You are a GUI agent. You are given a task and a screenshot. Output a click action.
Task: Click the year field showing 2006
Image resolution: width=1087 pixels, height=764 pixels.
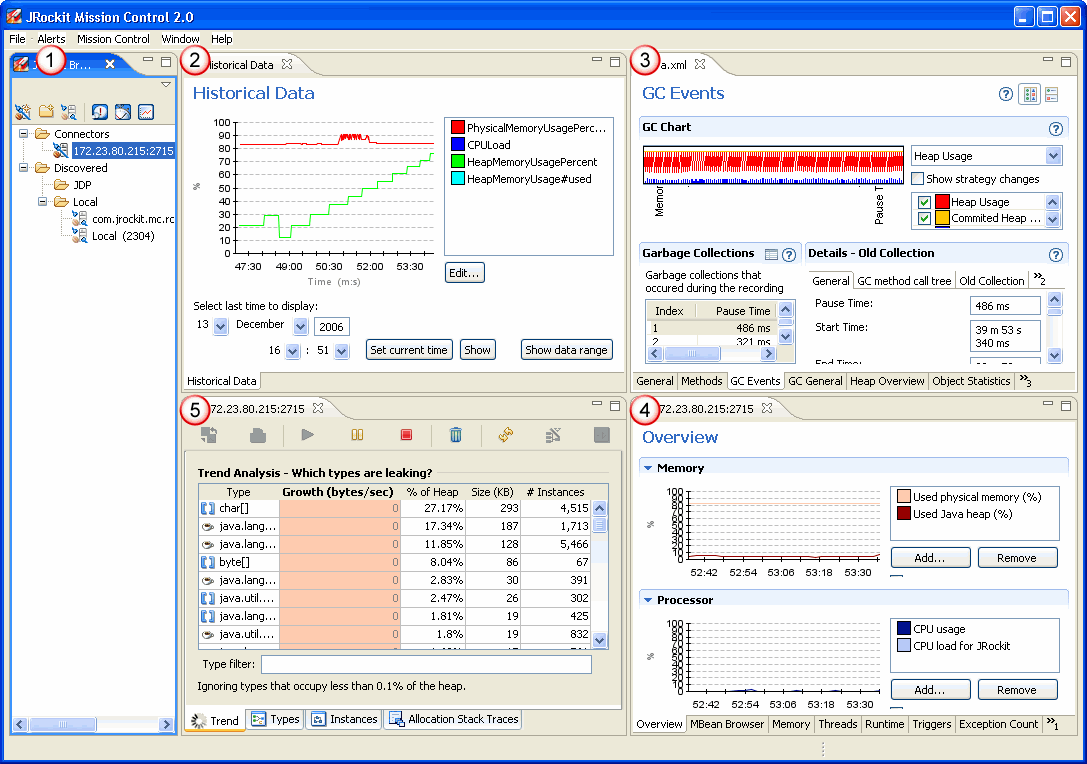tap(331, 327)
